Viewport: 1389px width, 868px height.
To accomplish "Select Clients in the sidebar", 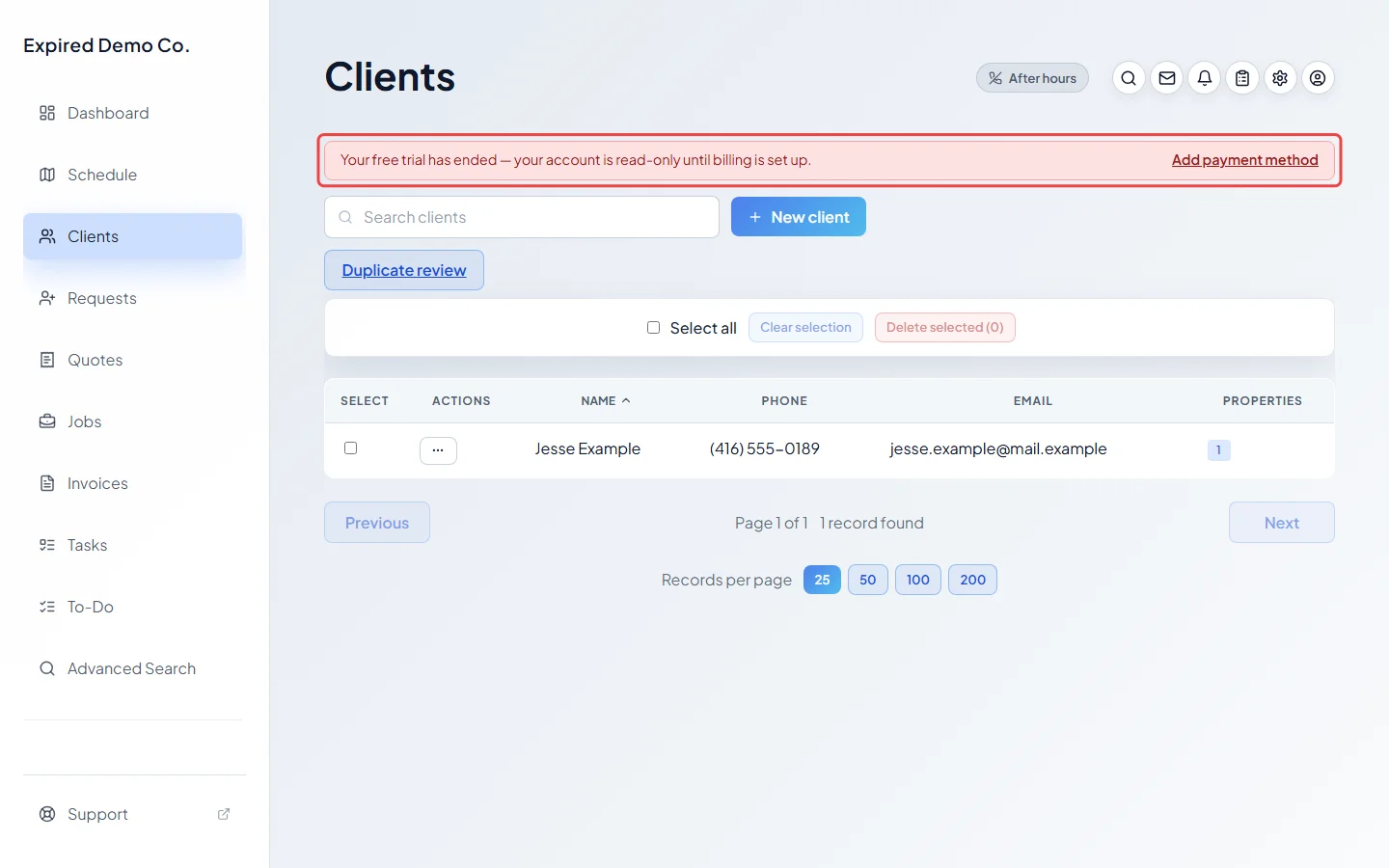I will point(133,236).
